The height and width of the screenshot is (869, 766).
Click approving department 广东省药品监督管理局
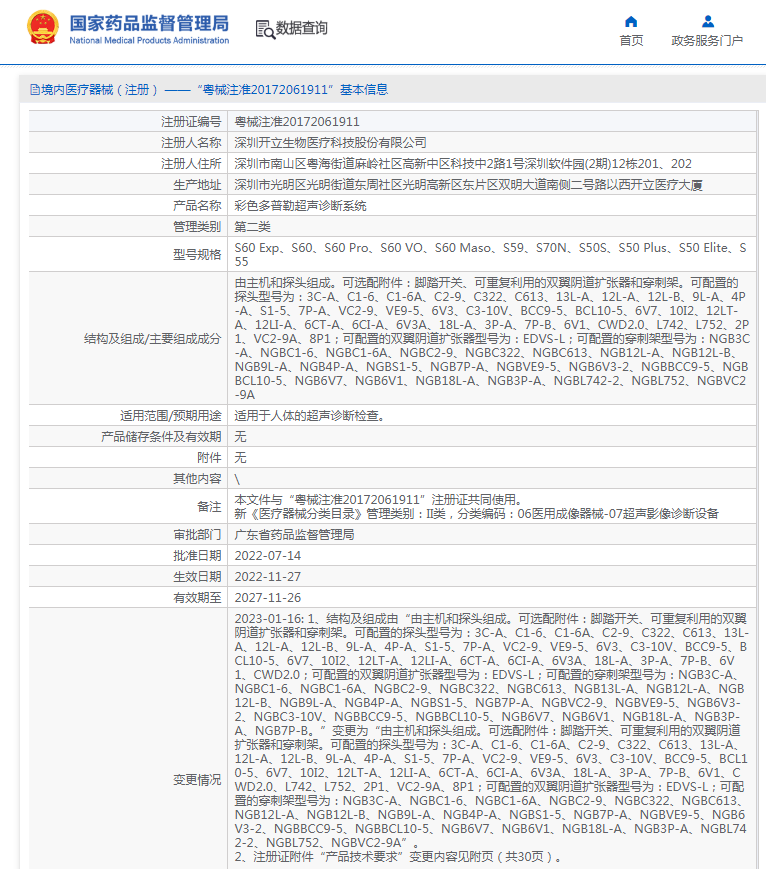[294, 535]
